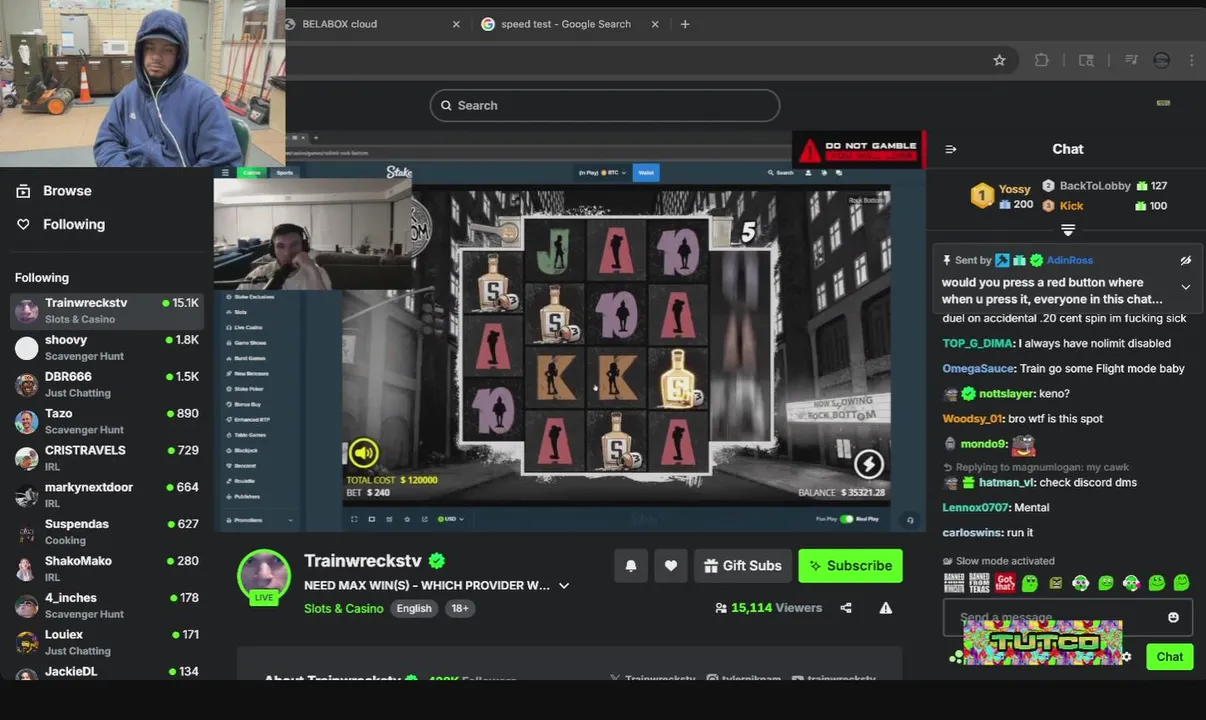Close the BELABOX cloud tab
Viewport: 1206px width, 720px height.
(456, 24)
